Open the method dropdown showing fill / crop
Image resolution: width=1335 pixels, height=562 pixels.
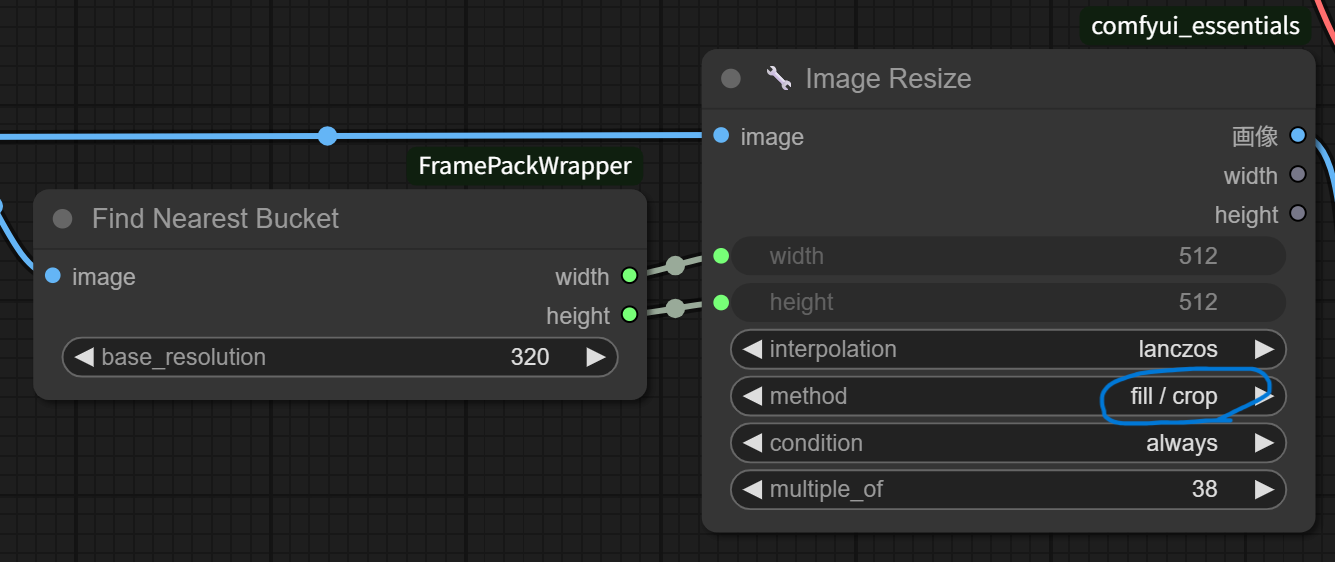(x=1008, y=396)
